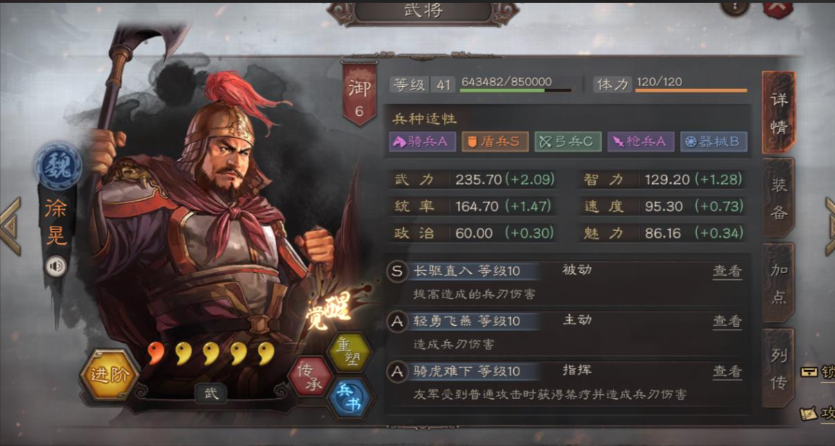This screenshot has width=835, height=446.
Task: Click the 御 6 red banner badge
Action: coord(359,94)
